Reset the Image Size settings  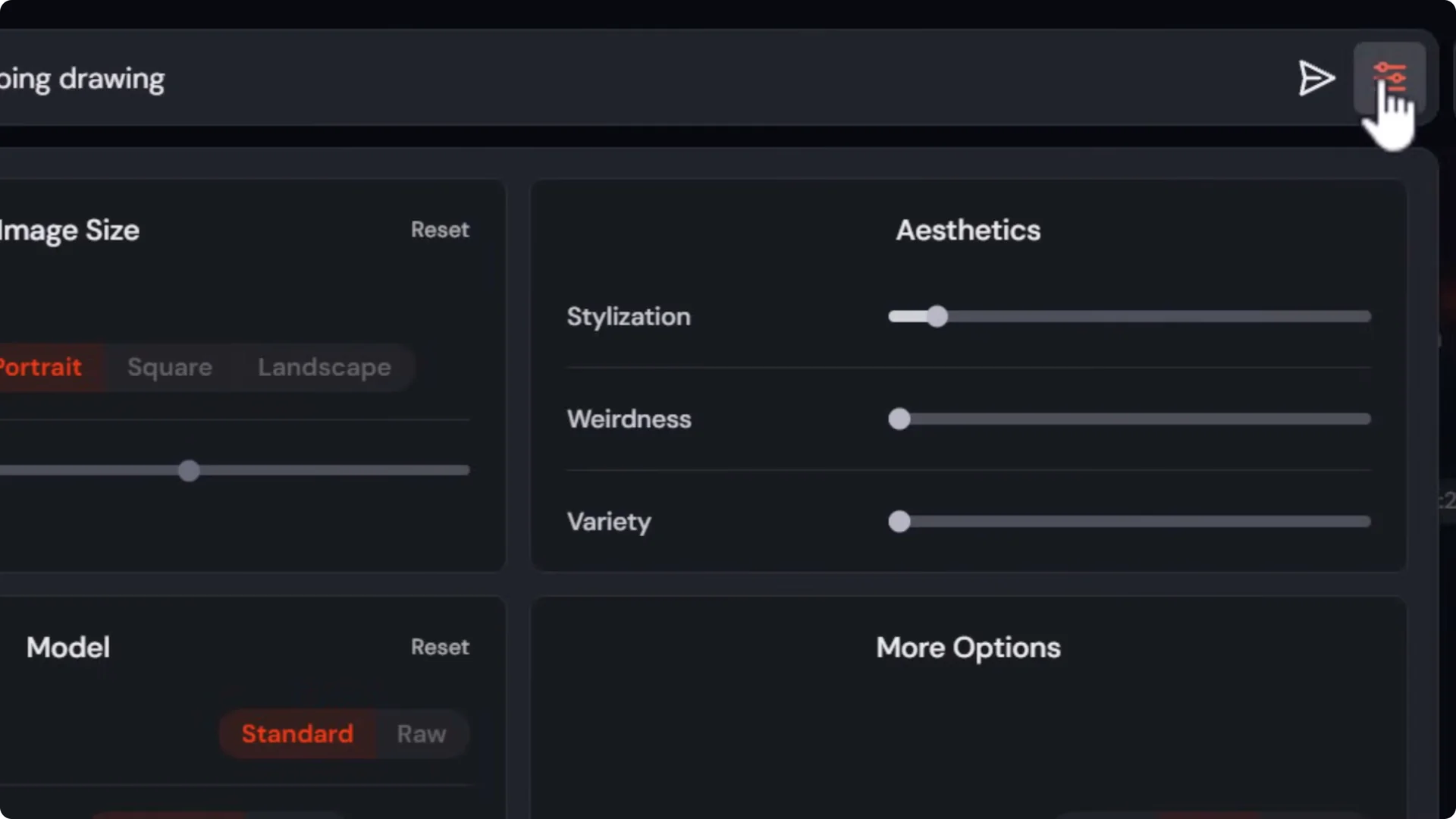(440, 230)
